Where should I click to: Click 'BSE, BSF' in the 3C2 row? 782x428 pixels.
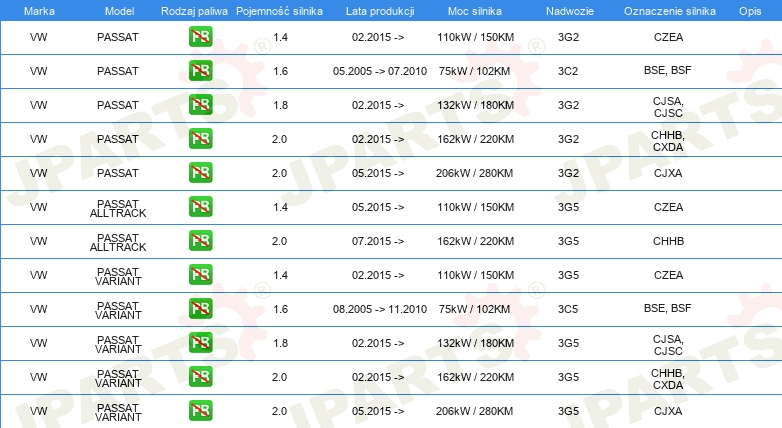pyautogui.click(x=668, y=70)
